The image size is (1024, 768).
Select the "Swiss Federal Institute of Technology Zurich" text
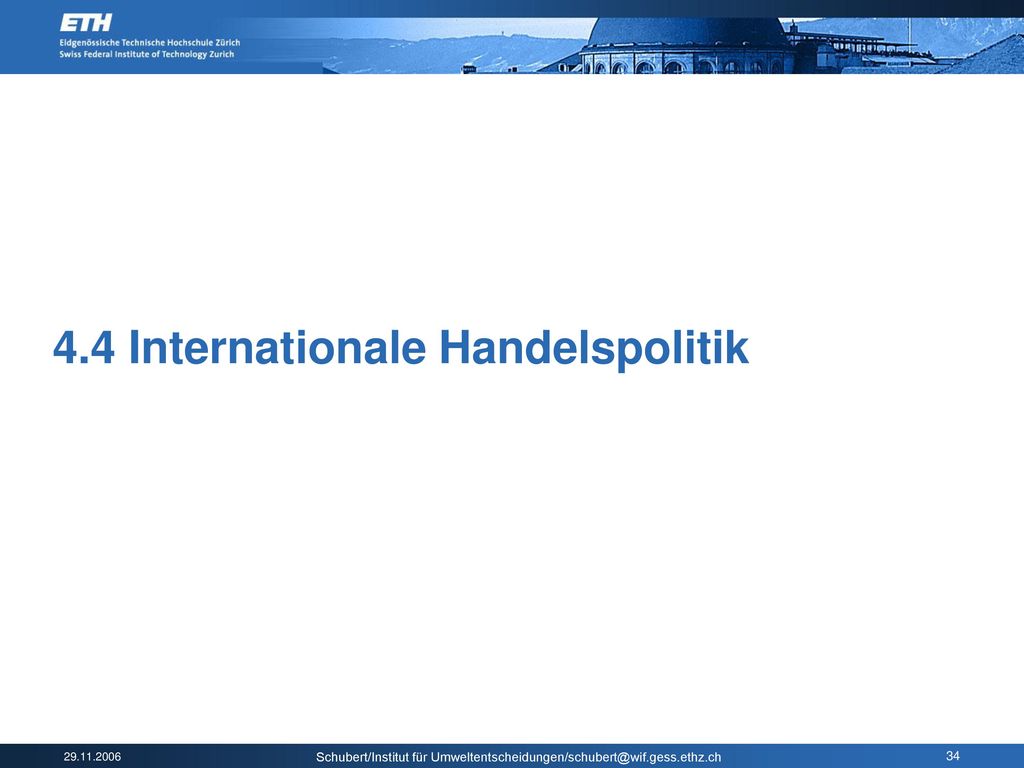pyautogui.click(x=146, y=54)
